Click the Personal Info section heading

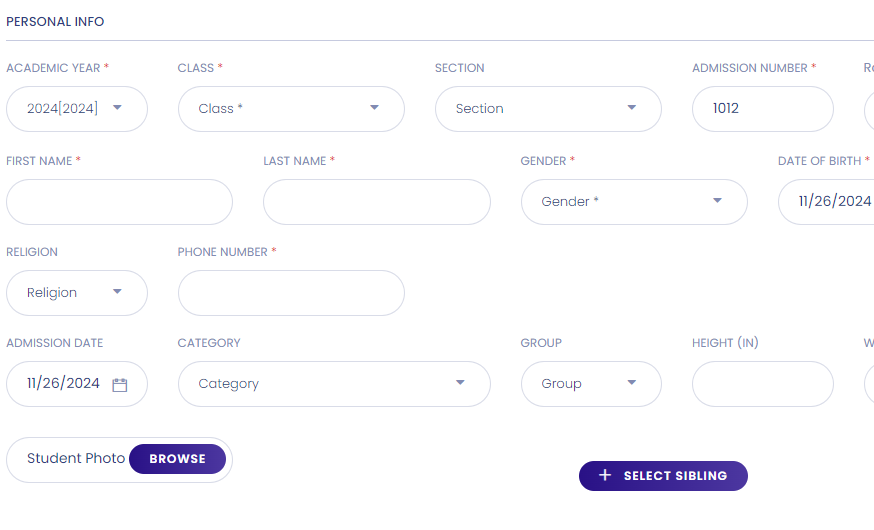(x=55, y=22)
